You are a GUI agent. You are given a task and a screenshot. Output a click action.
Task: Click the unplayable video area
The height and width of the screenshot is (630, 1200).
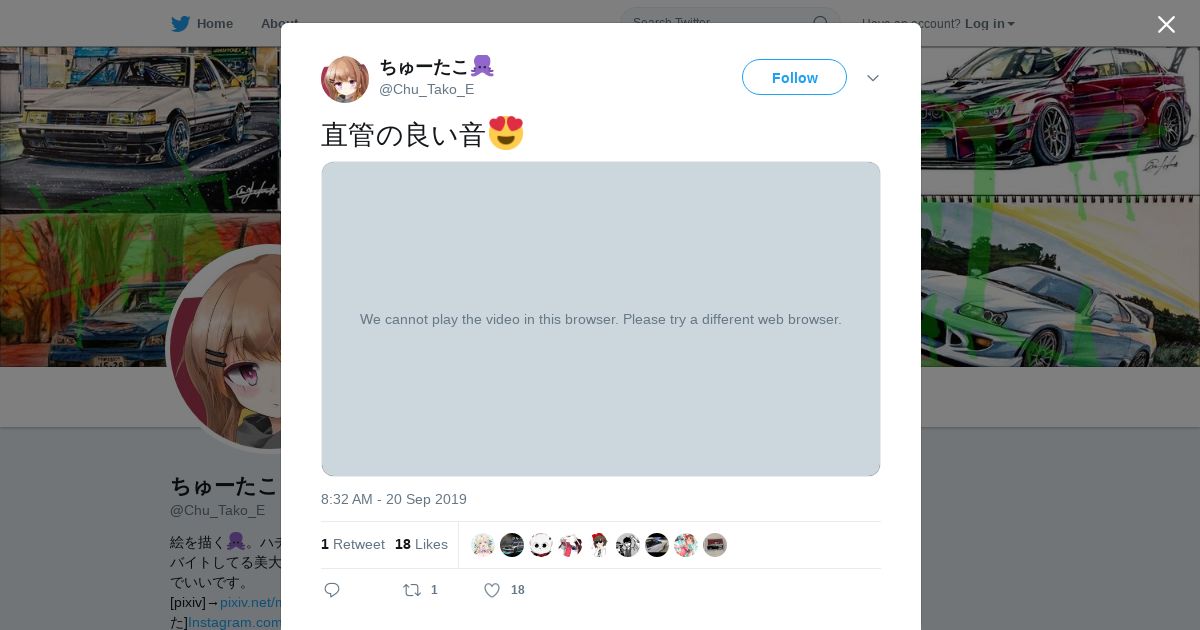click(x=601, y=319)
